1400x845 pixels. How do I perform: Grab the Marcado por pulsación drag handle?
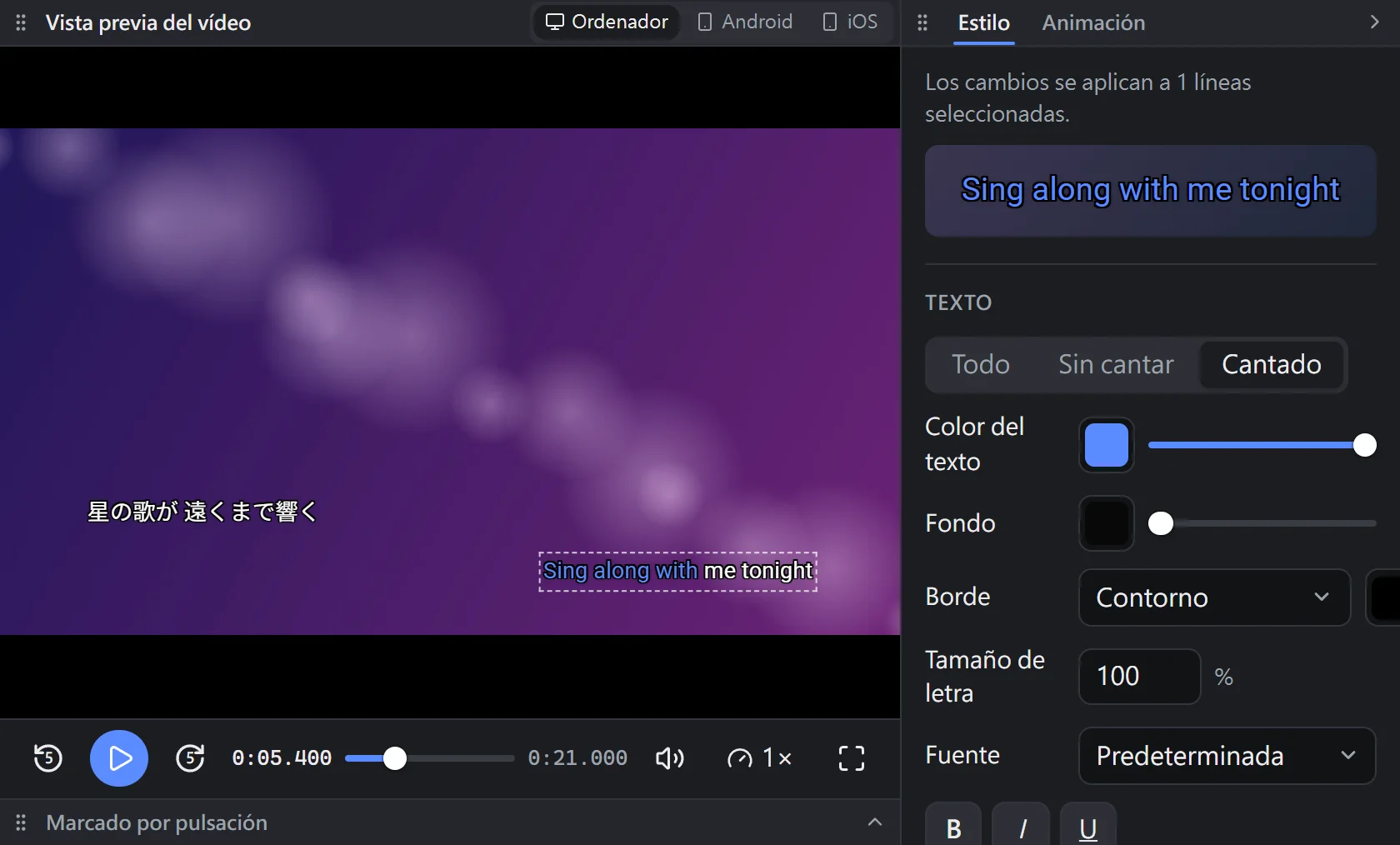point(21,822)
